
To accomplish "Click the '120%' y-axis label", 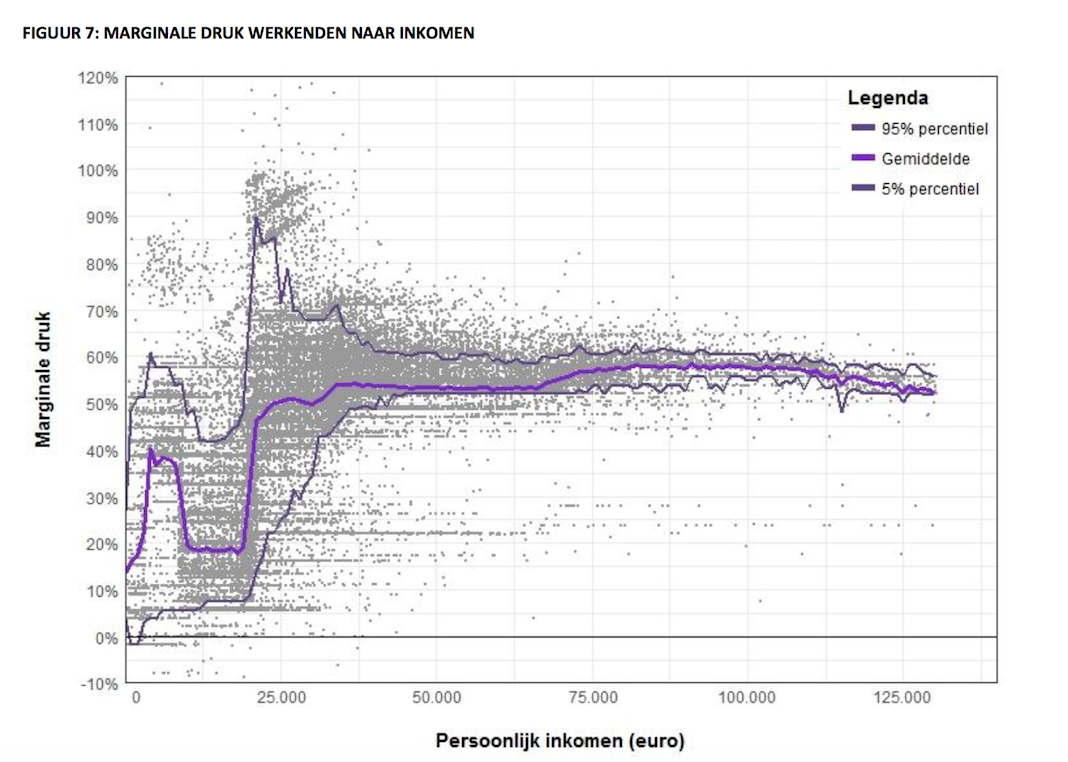I will pos(98,78).
